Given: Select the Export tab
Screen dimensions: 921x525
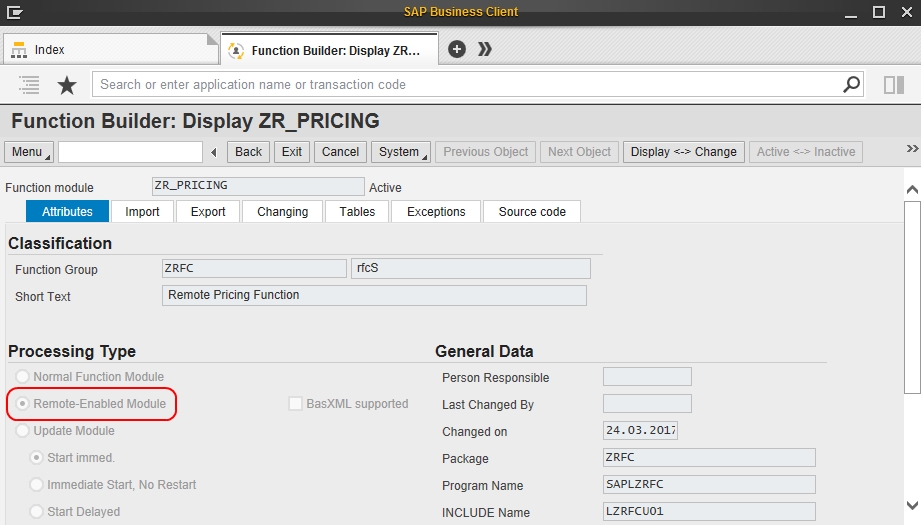Looking at the screenshot, I should [208, 211].
